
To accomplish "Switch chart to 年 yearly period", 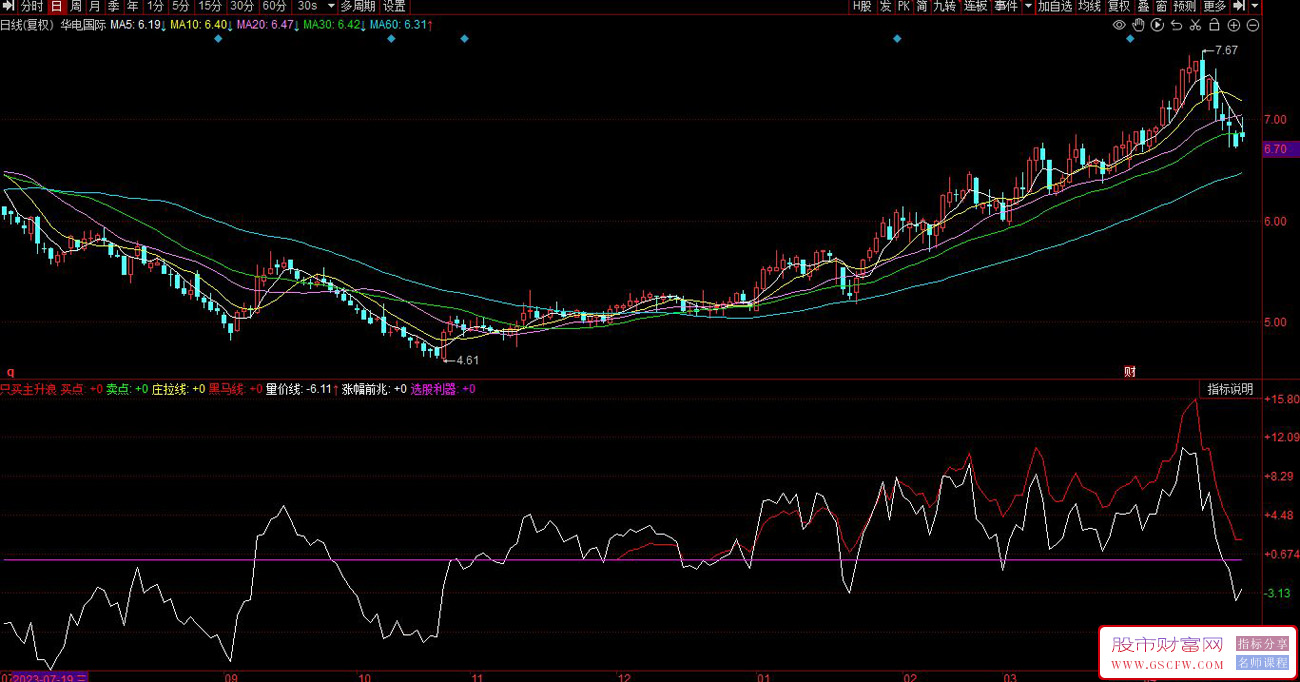I will click(133, 6).
